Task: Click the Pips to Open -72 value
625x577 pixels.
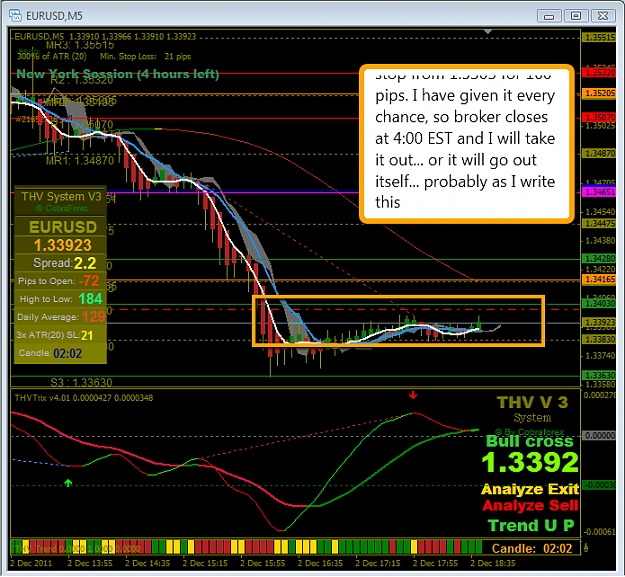Action: point(89,281)
